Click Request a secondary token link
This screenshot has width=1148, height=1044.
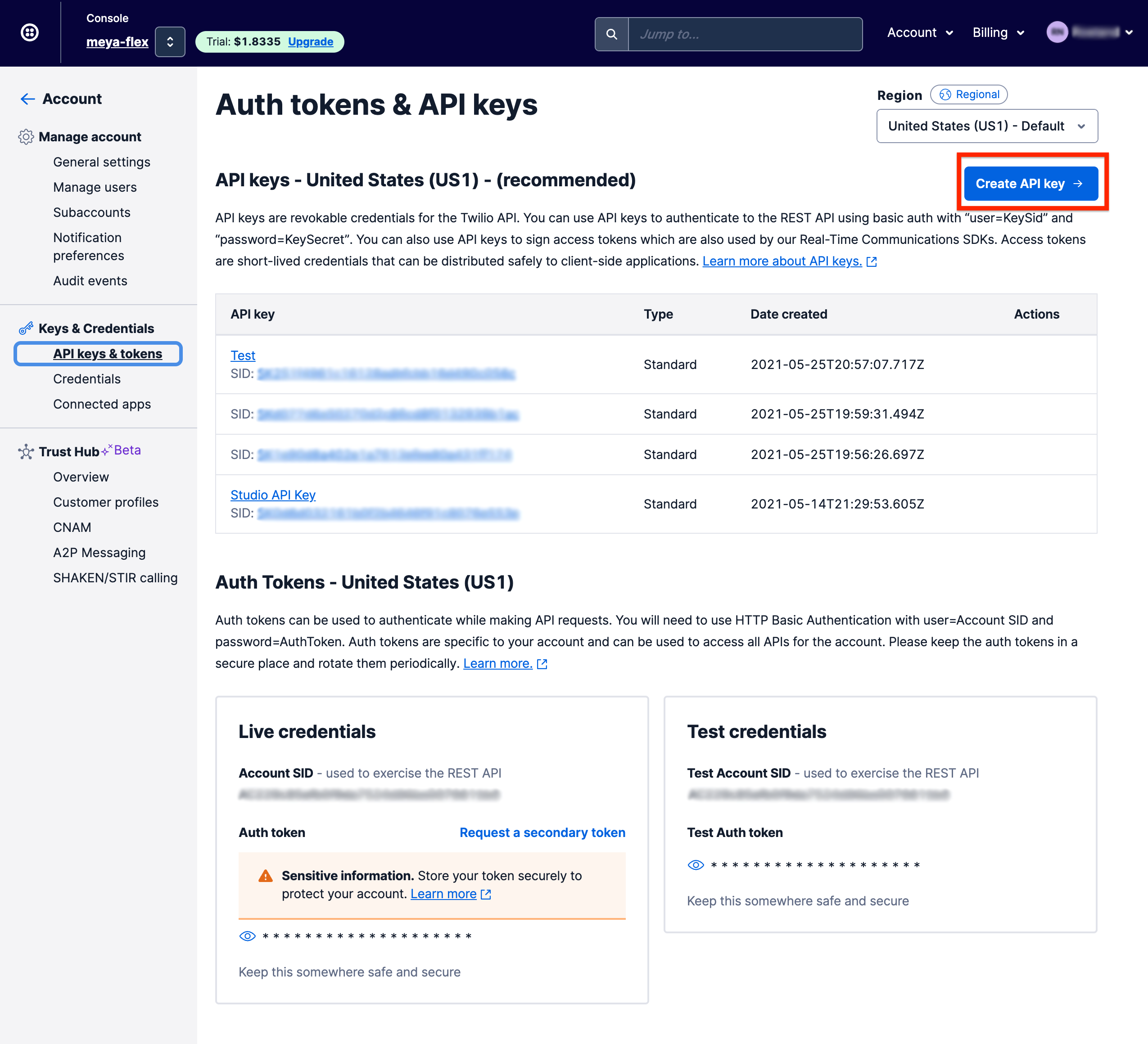click(x=542, y=833)
